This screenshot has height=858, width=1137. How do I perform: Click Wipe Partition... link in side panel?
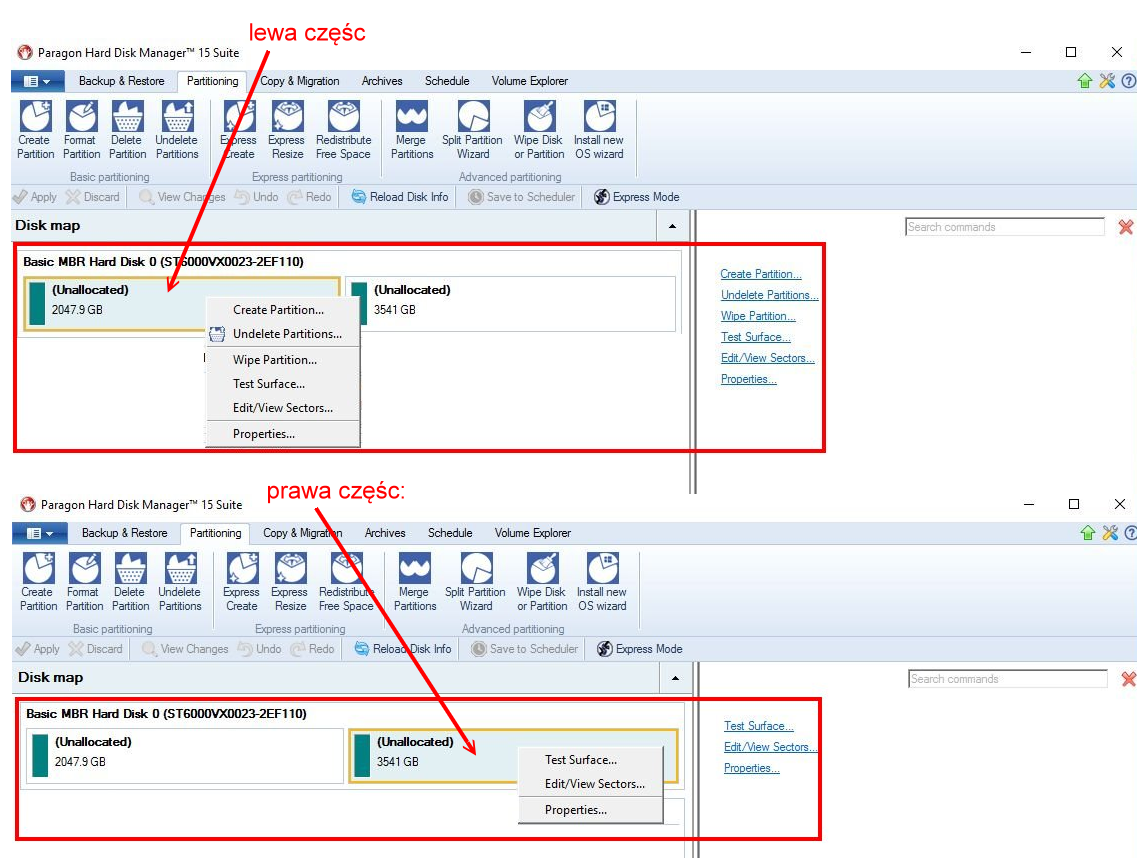(x=758, y=316)
